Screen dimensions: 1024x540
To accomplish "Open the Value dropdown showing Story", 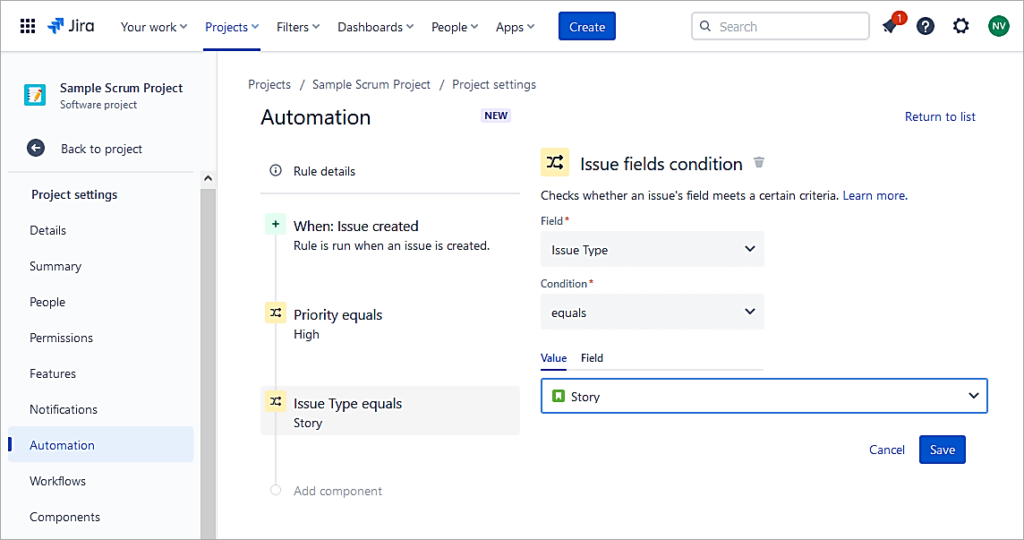I will click(x=764, y=396).
